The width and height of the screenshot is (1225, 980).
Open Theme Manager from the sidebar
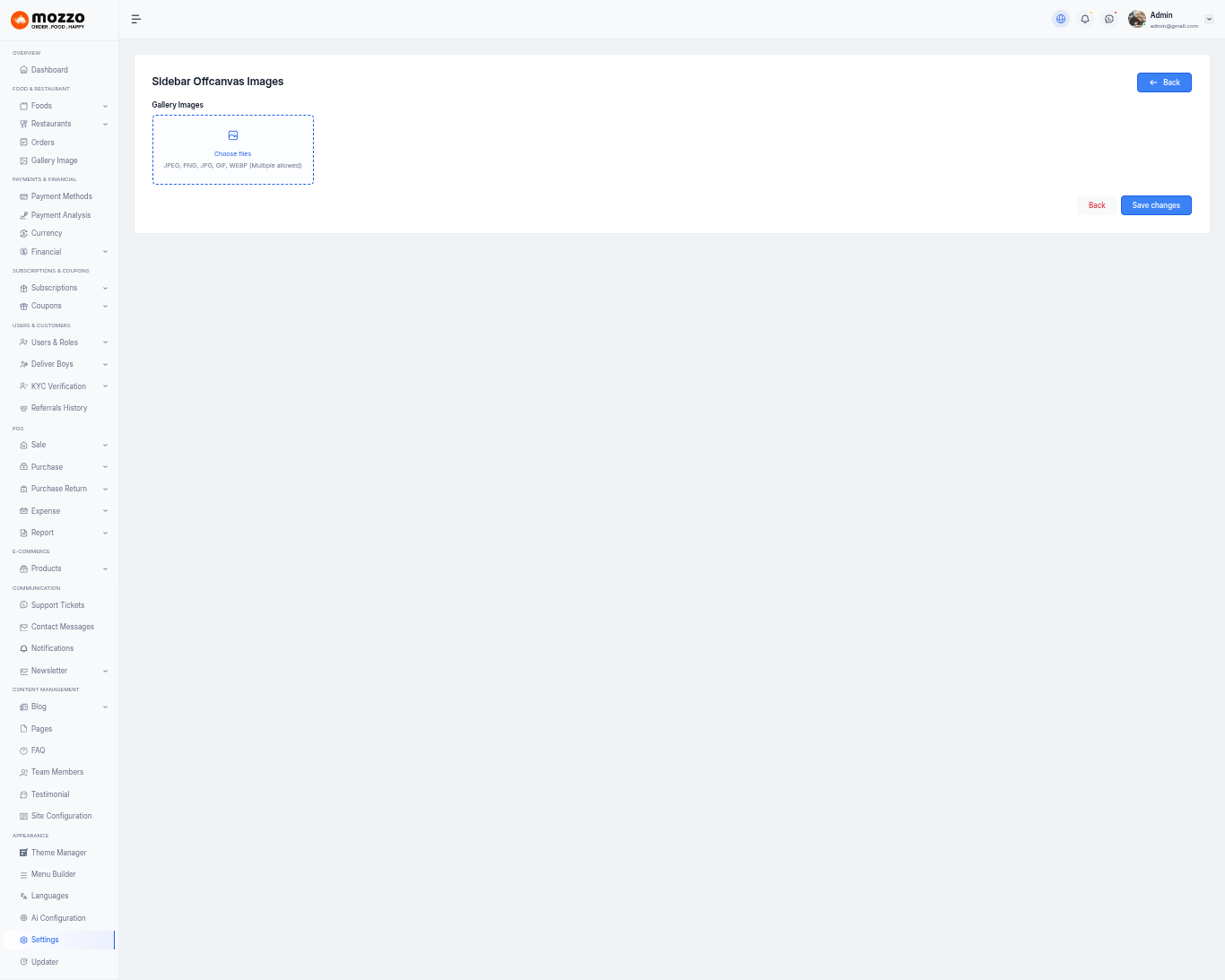[58, 853]
